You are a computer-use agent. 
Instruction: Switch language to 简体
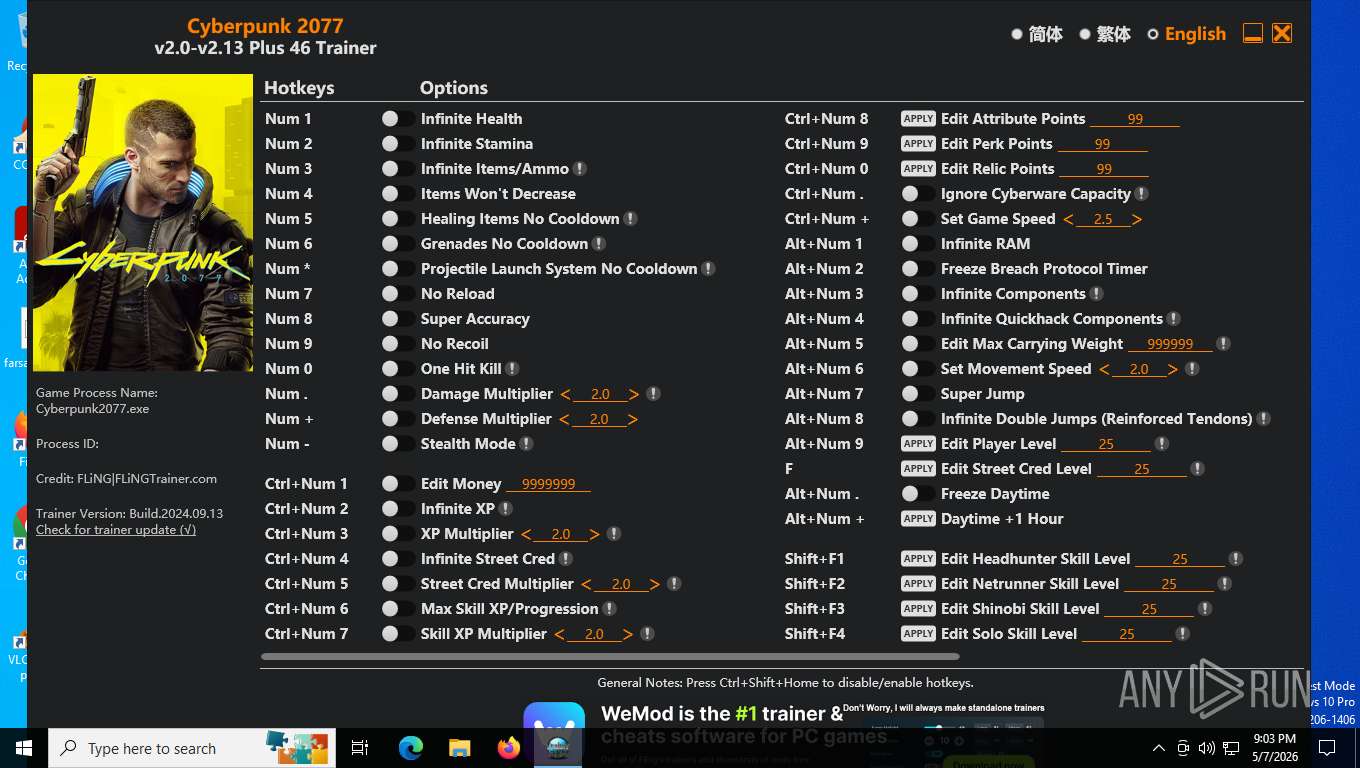[x=1036, y=34]
